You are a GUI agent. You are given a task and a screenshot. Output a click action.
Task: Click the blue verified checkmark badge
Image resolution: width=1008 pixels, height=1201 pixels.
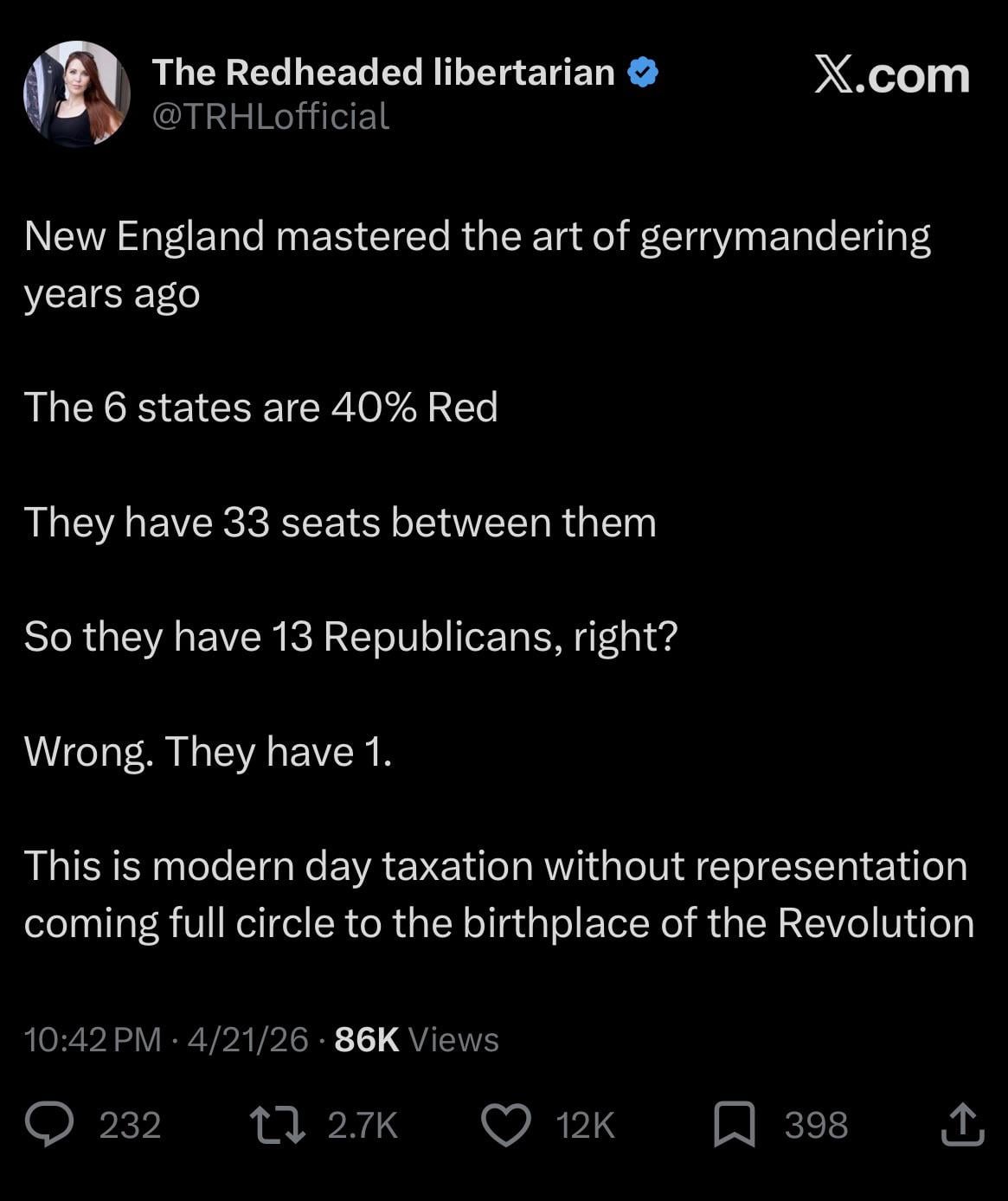[642, 73]
